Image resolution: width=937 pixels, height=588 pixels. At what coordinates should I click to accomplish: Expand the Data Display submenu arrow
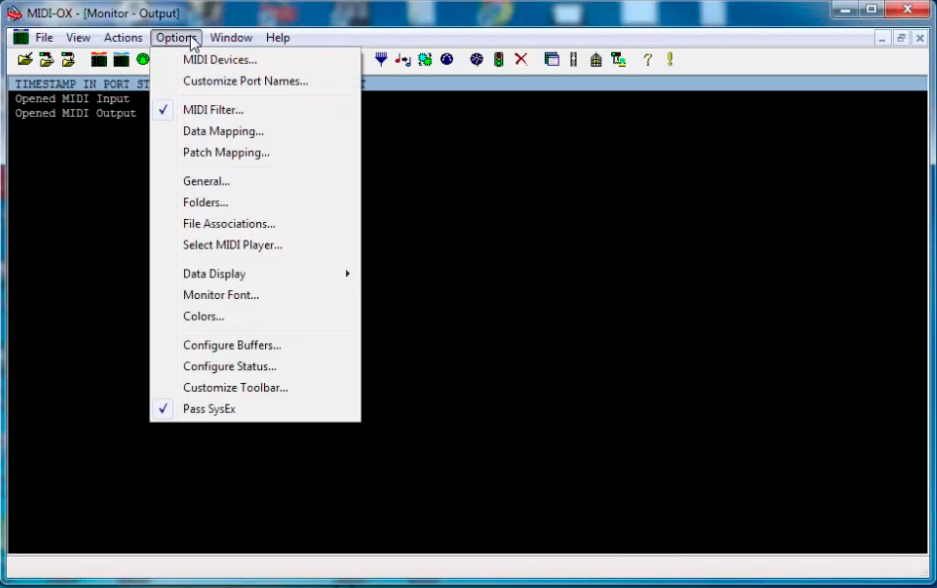(347, 274)
